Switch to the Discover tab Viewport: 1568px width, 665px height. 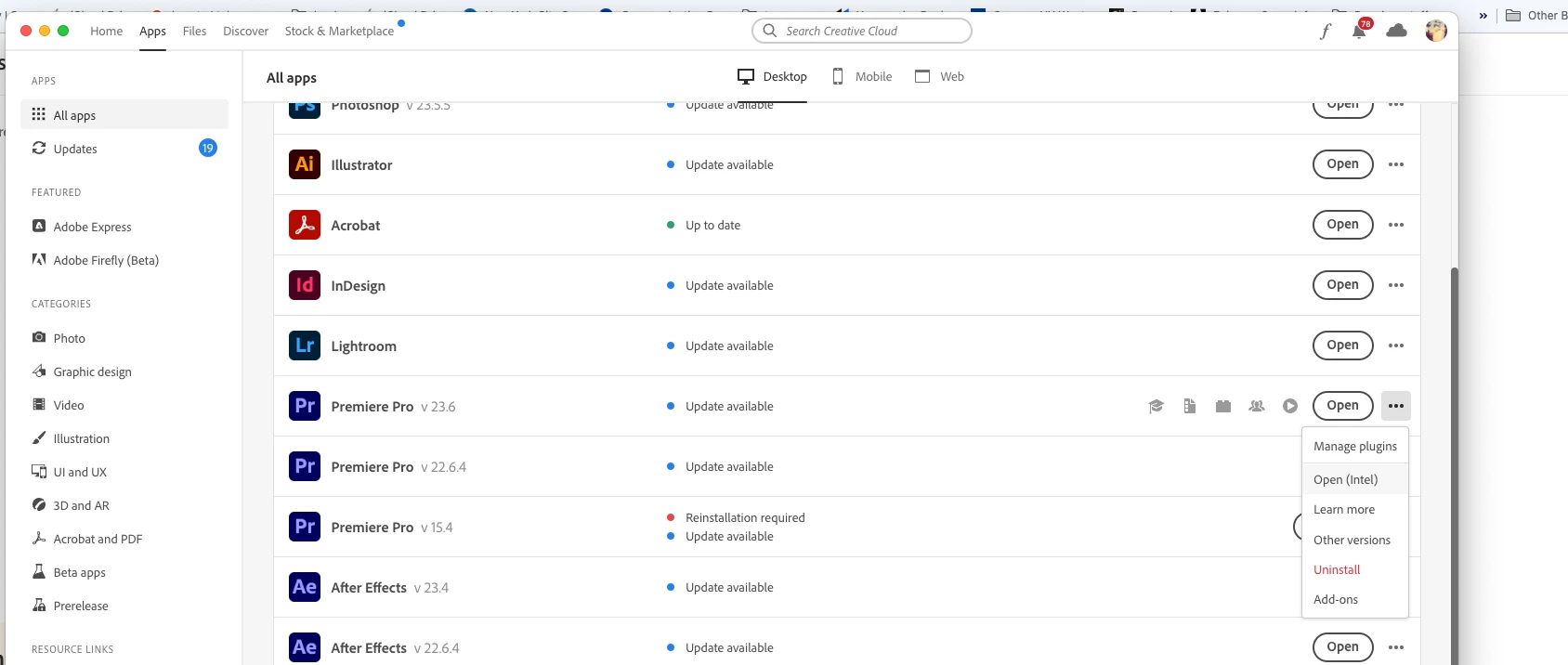pos(245,32)
